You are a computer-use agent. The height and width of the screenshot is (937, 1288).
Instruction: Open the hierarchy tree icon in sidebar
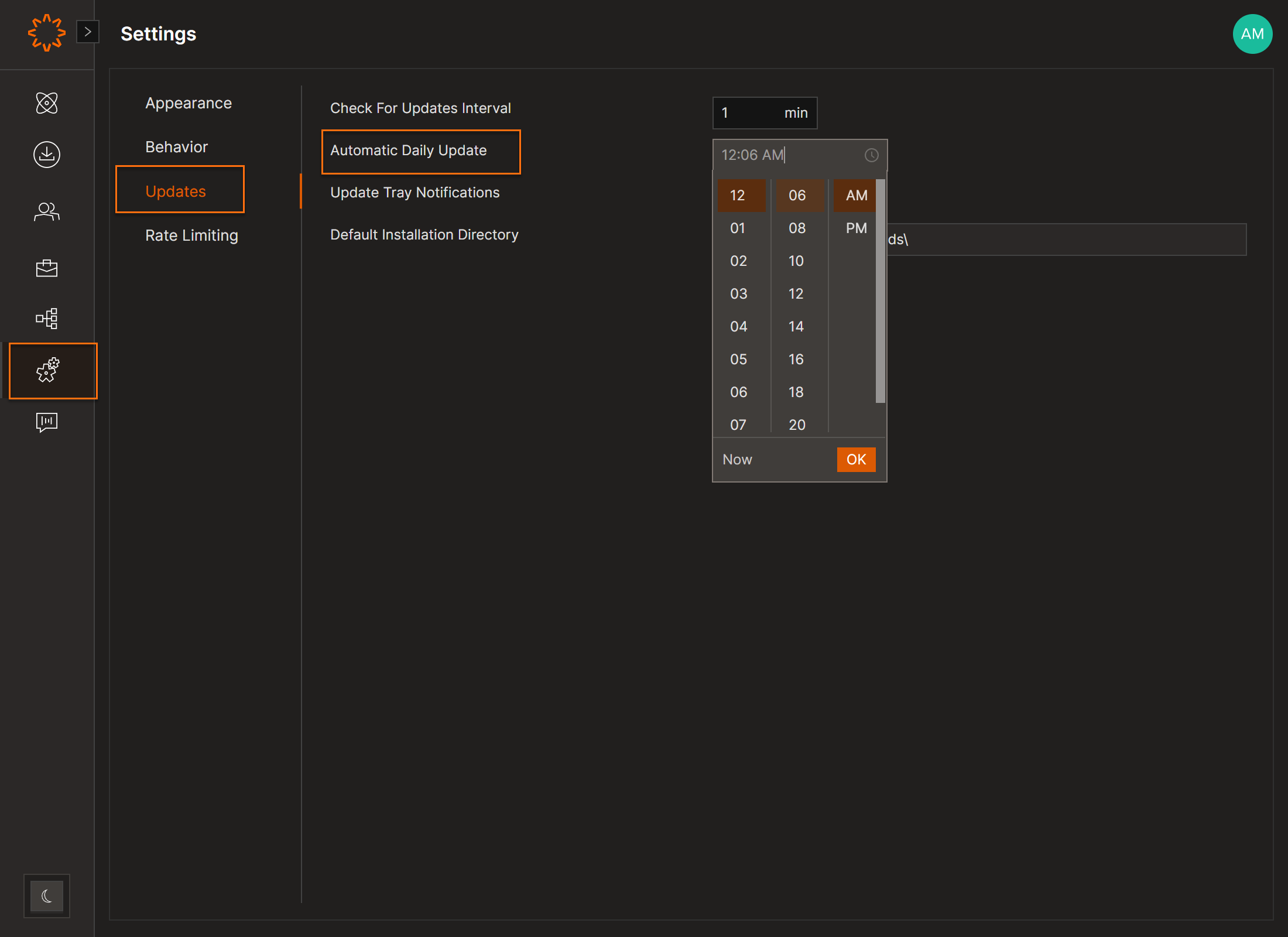tap(47, 319)
